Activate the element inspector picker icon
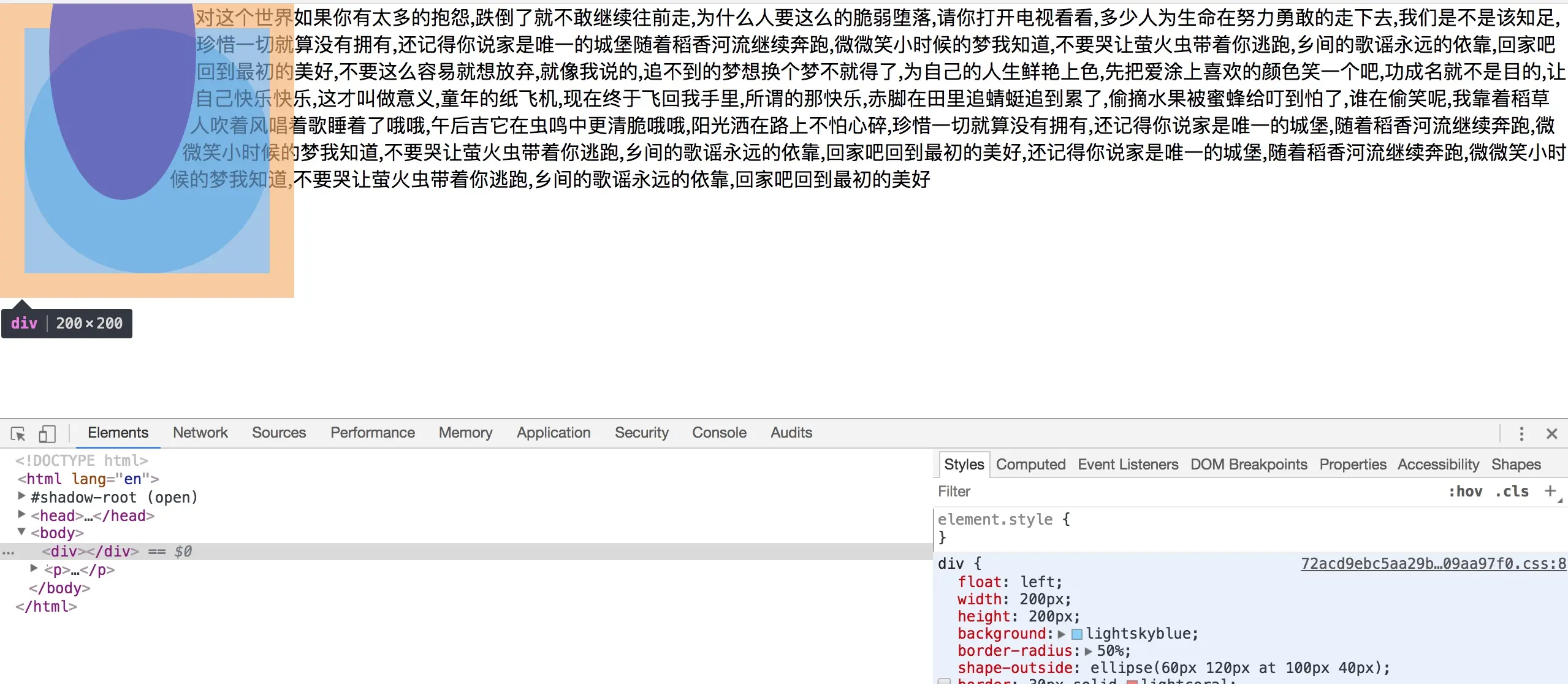Image resolution: width=1568 pixels, height=684 pixels. (x=18, y=434)
